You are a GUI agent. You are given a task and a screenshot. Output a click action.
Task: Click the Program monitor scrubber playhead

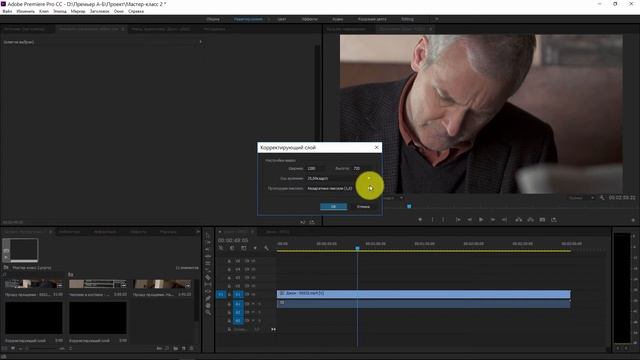coord(409,207)
